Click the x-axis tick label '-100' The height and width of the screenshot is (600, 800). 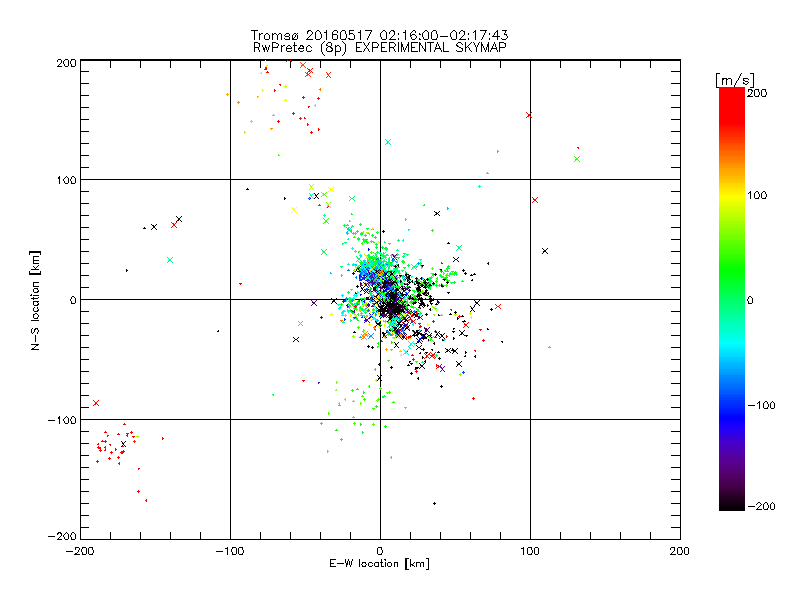click(x=230, y=551)
